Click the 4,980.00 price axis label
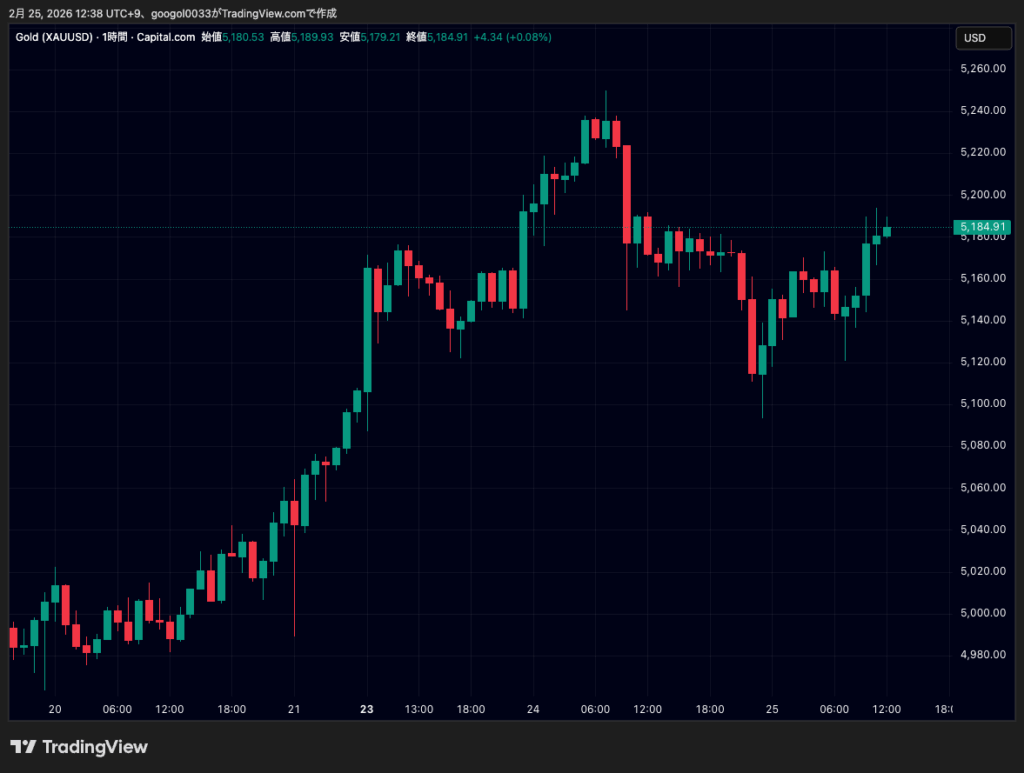Screen dimensions: 1024x773 click(981, 654)
